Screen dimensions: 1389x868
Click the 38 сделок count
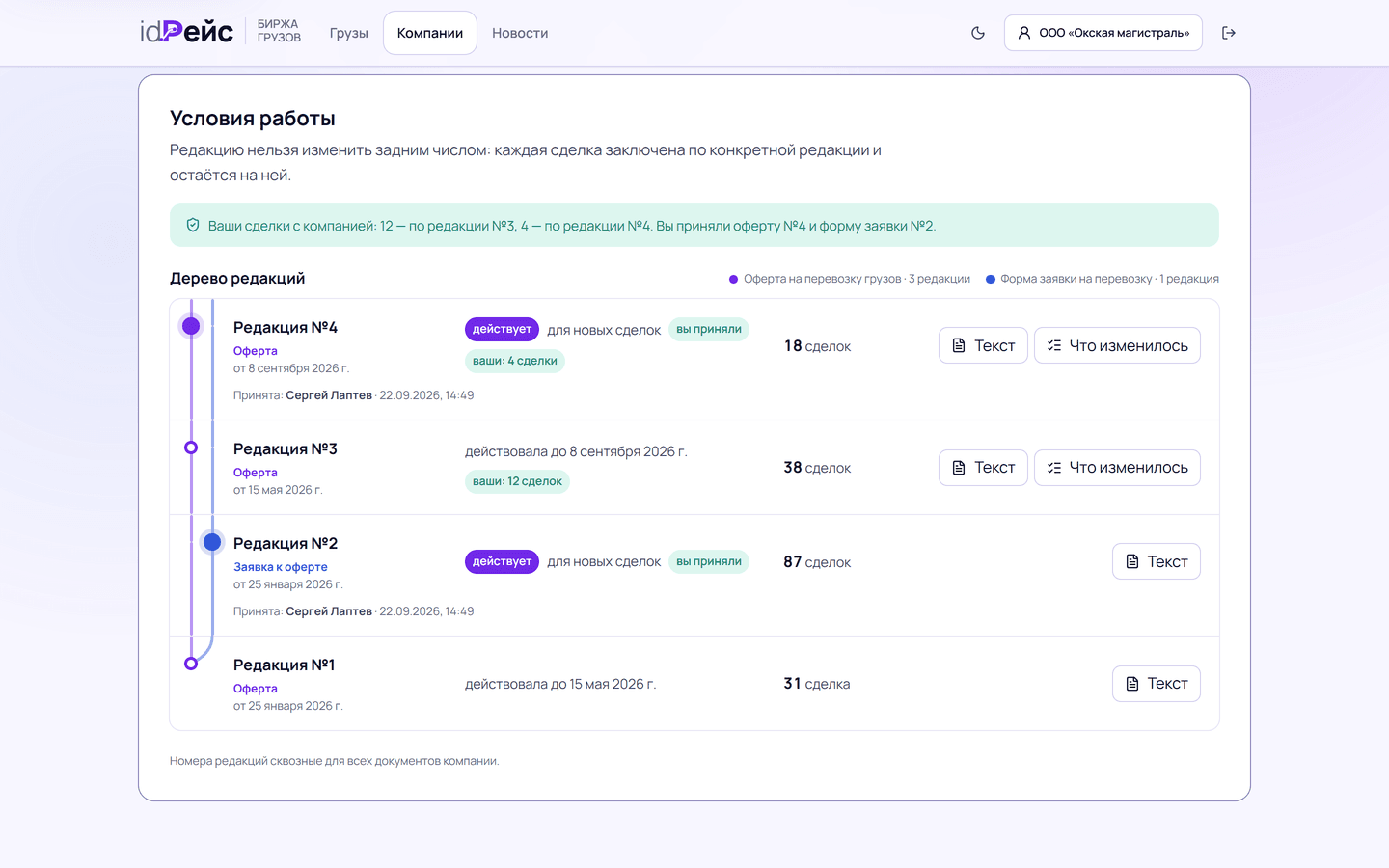point(817,468)
